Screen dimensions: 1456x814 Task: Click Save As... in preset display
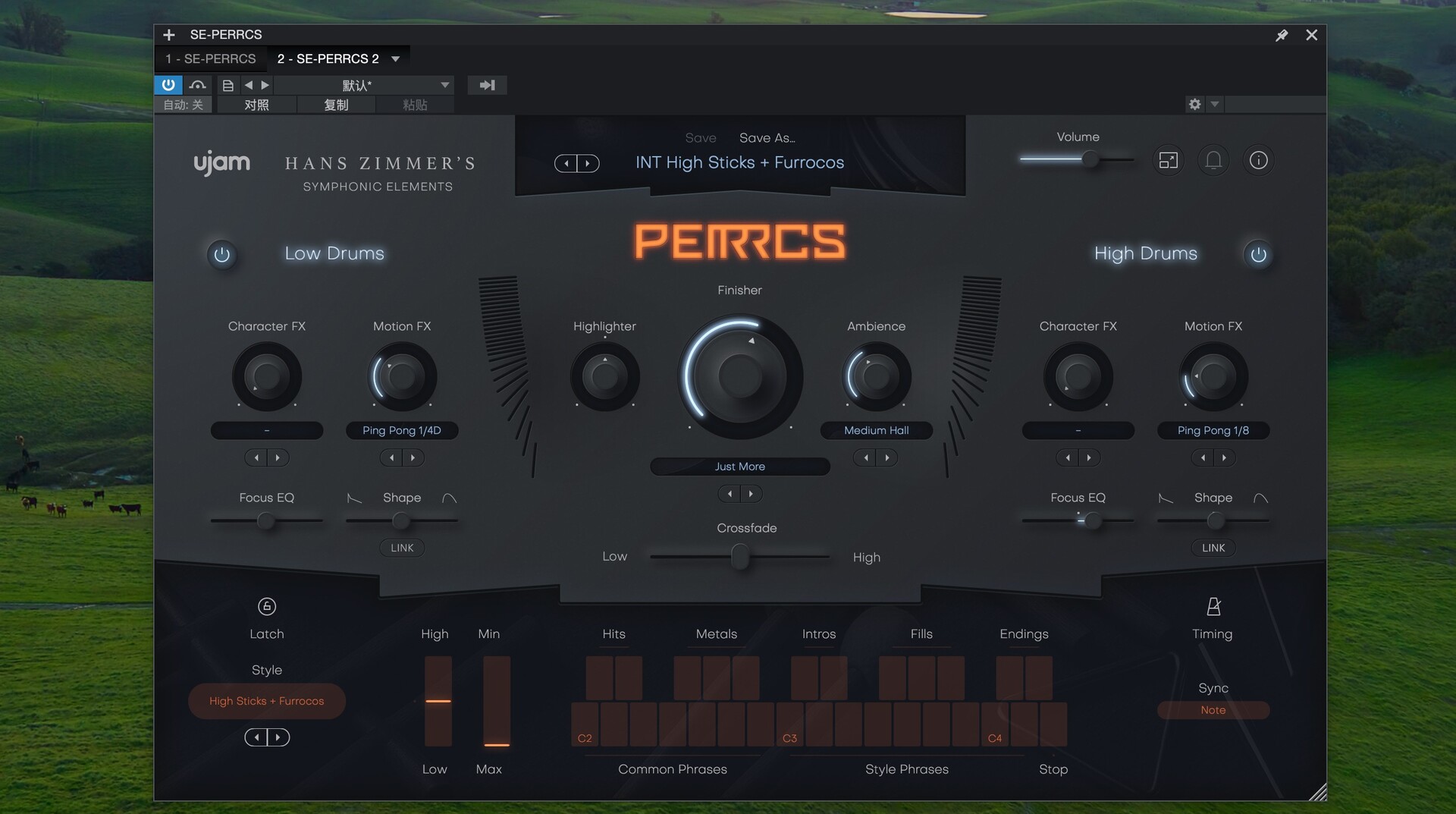(x=767, y=138)
